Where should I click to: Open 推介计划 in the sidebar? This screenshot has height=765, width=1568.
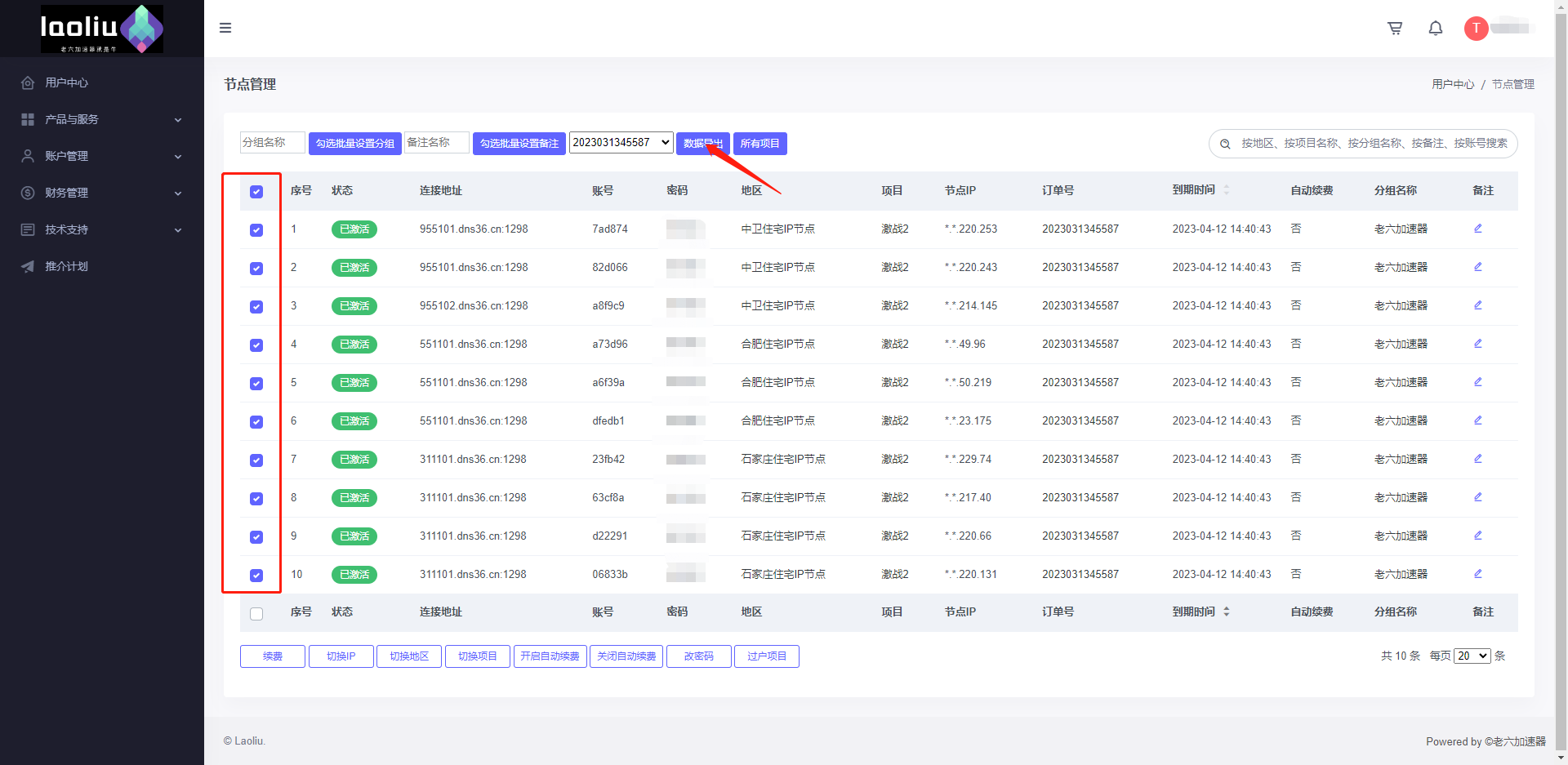pyautogui.click(x=67, y=266)
